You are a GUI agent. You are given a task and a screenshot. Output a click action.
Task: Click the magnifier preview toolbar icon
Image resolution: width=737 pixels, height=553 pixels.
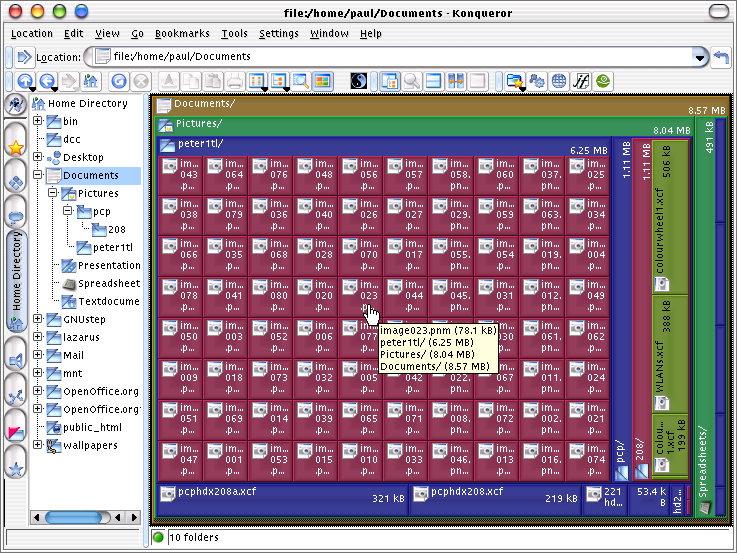point(301,81)
